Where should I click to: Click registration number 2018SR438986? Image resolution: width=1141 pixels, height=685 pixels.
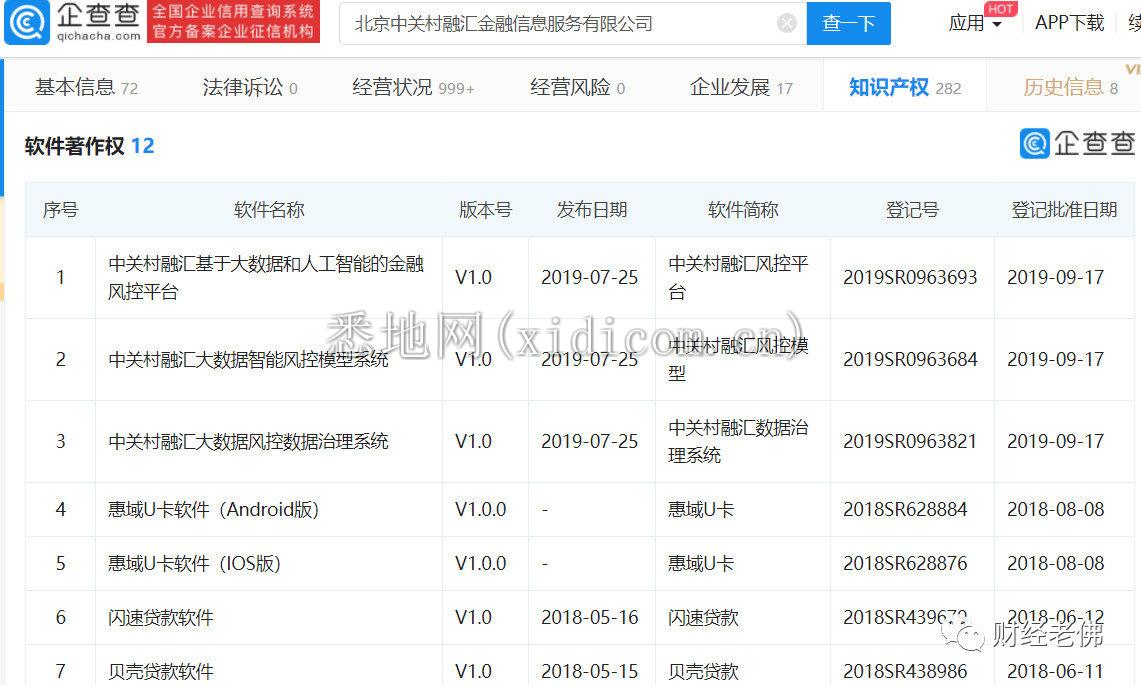(x=905, y=671)
